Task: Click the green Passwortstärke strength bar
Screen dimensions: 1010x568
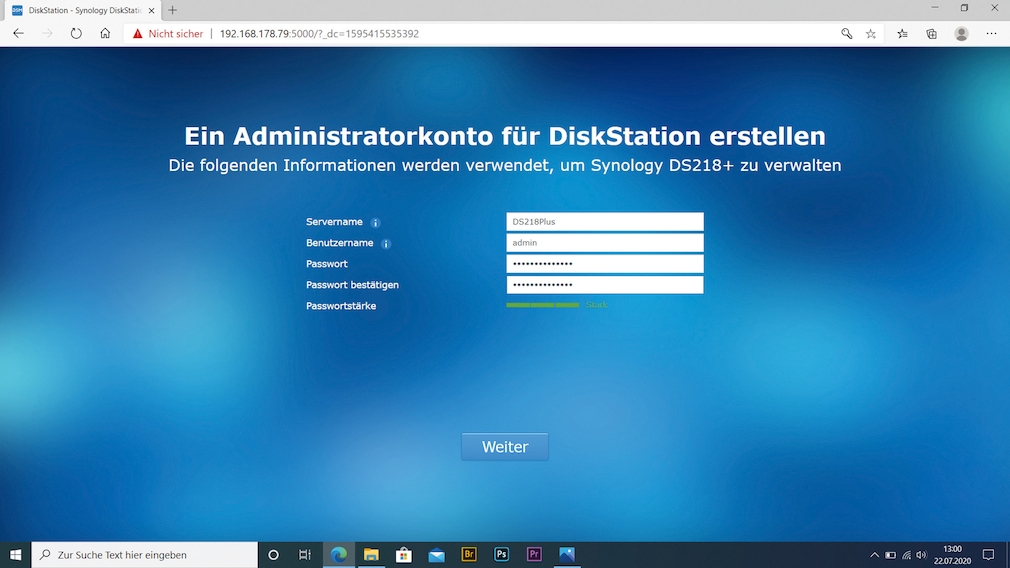Action: coord(542,305)
